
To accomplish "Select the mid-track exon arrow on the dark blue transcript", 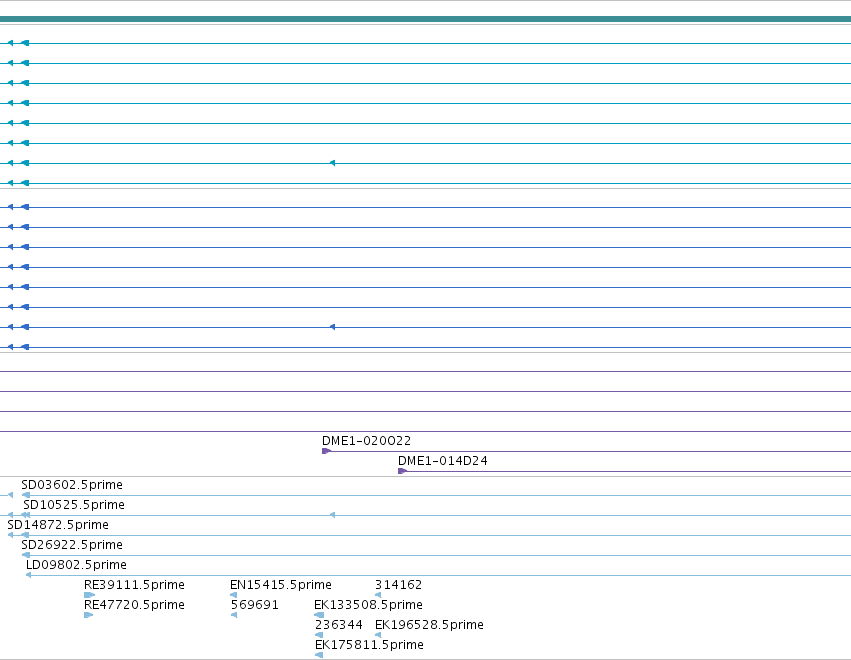I will 332,327.
